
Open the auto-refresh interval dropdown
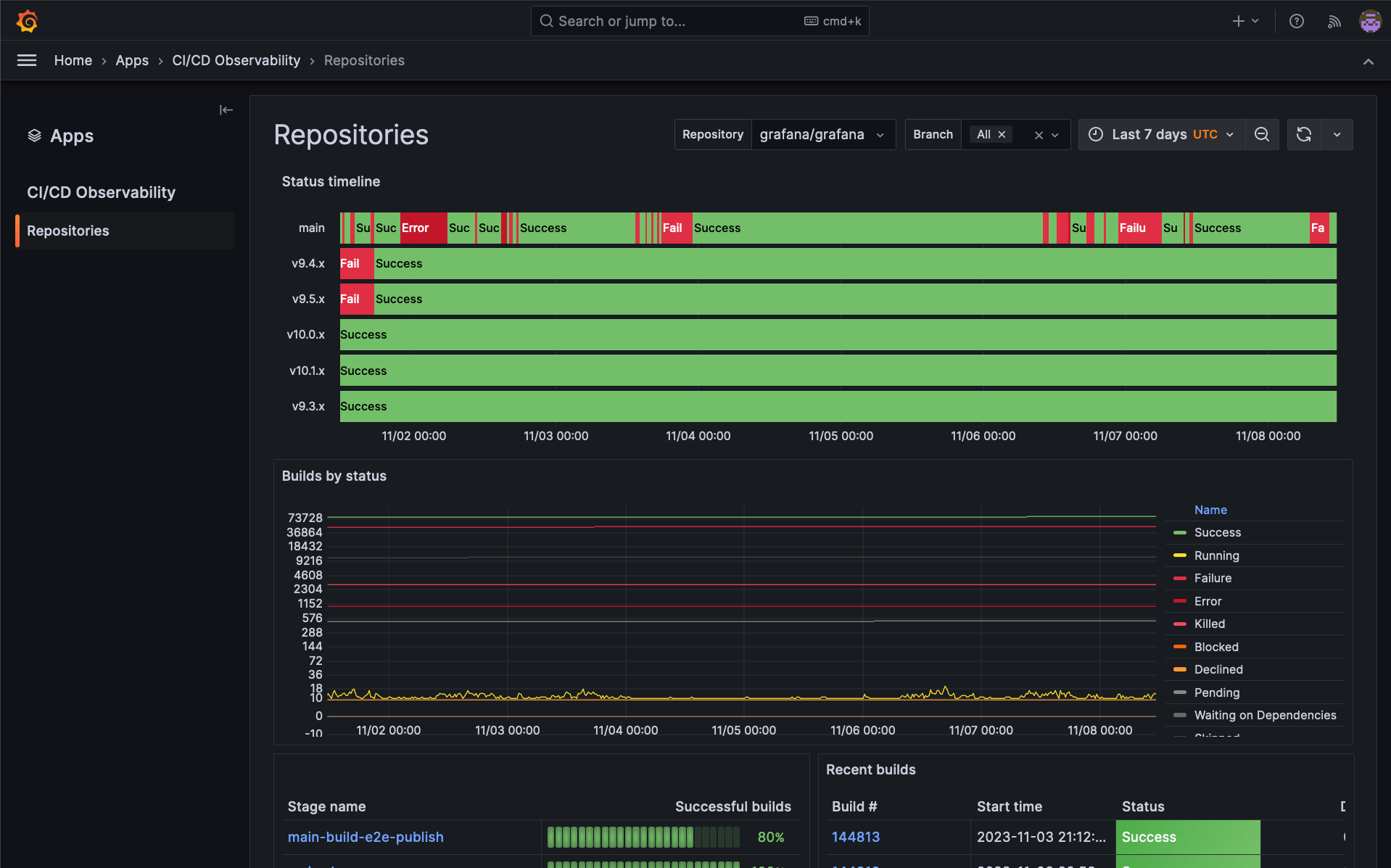1337,134
